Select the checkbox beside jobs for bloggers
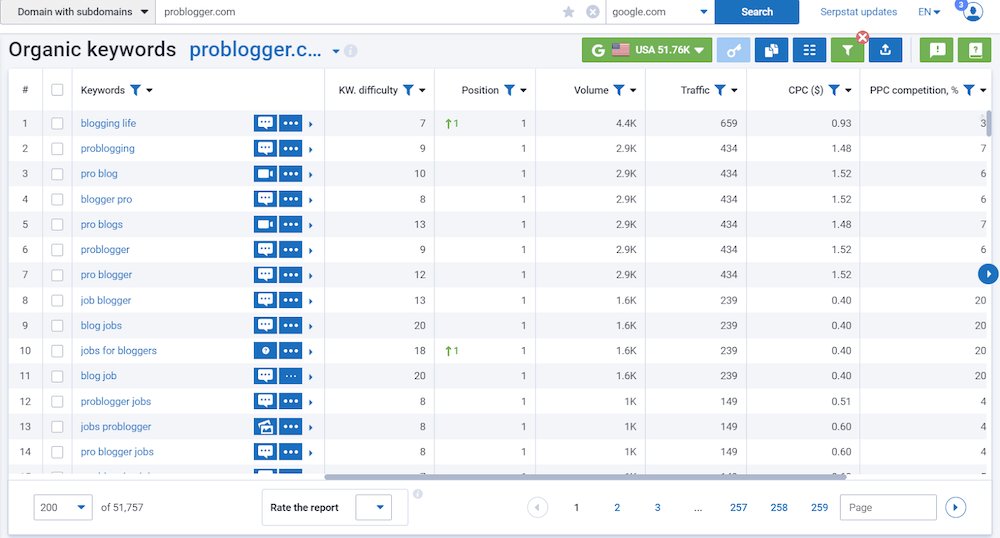The width and height of the screenshot is (1000, 538). click(57, 351)
